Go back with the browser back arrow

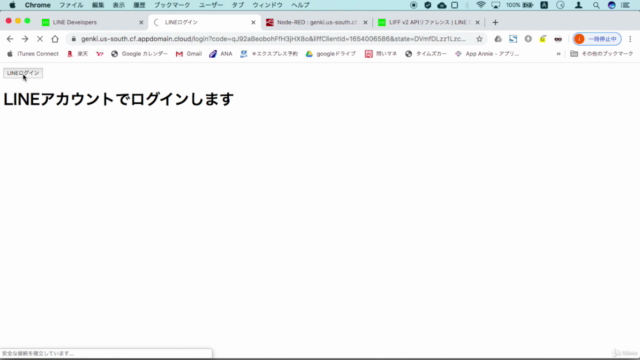click(x=10, y=39)
